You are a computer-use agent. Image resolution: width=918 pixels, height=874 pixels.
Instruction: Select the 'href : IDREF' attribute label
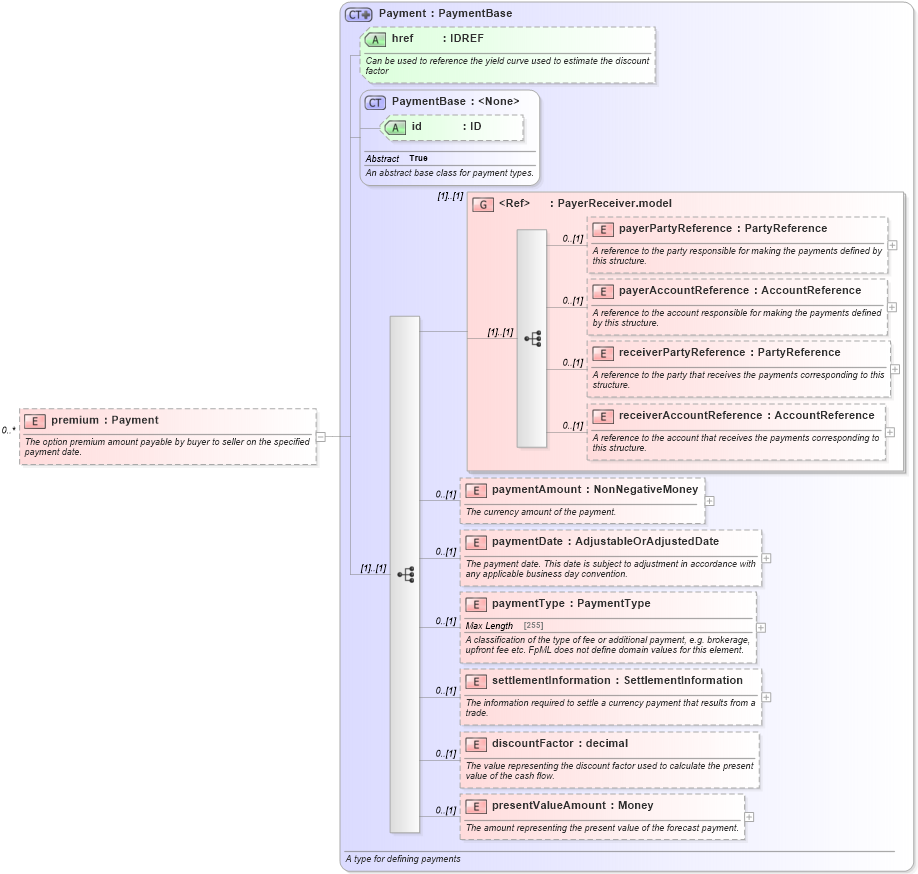click(x=438, y=39)
